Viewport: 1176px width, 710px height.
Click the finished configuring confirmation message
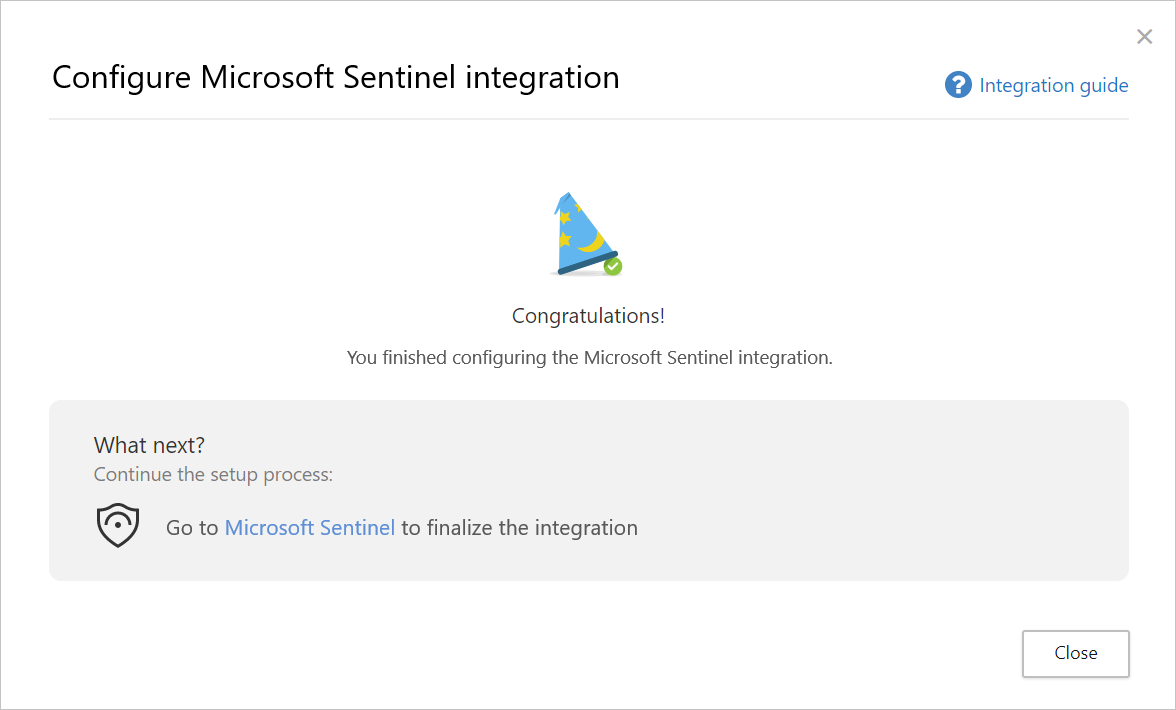[587, 357]
